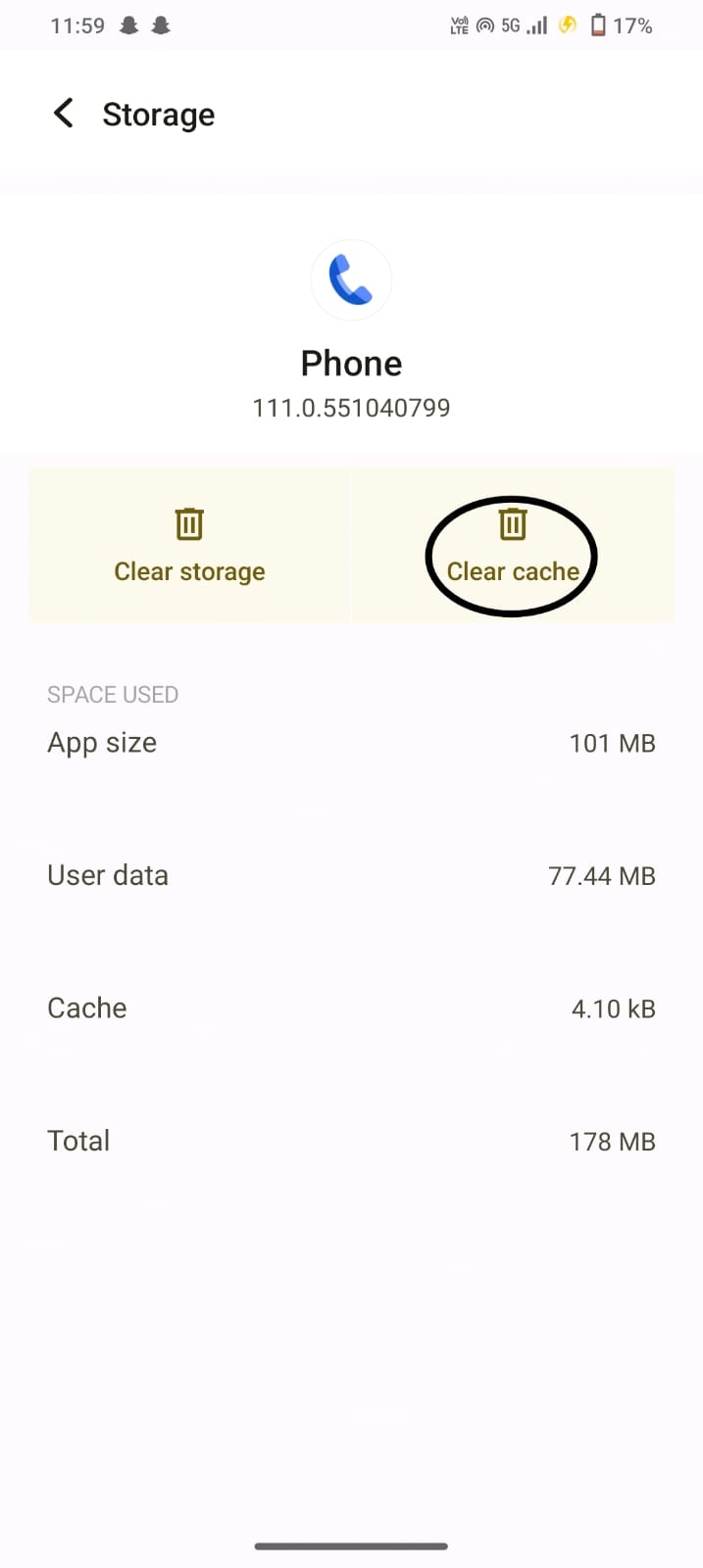This screenshot has height=1568, width=703.
Task: Tap the Total 178 MB value
Action: pos(612,1142)
